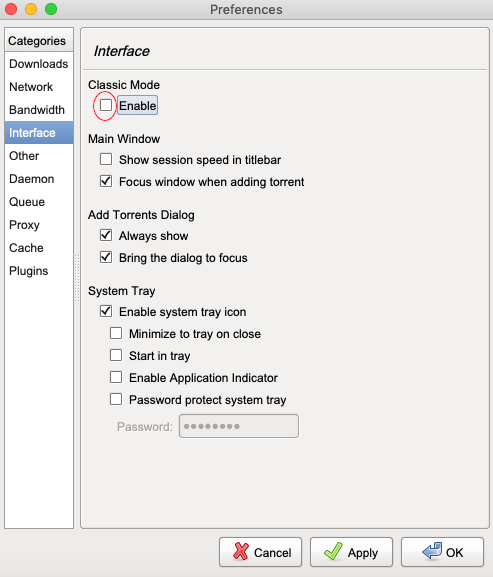Viewport: 493px width, 577px height.
Task: Enable Minimize to tray on close
Action: pyautogui.click(x=116, y=333)
